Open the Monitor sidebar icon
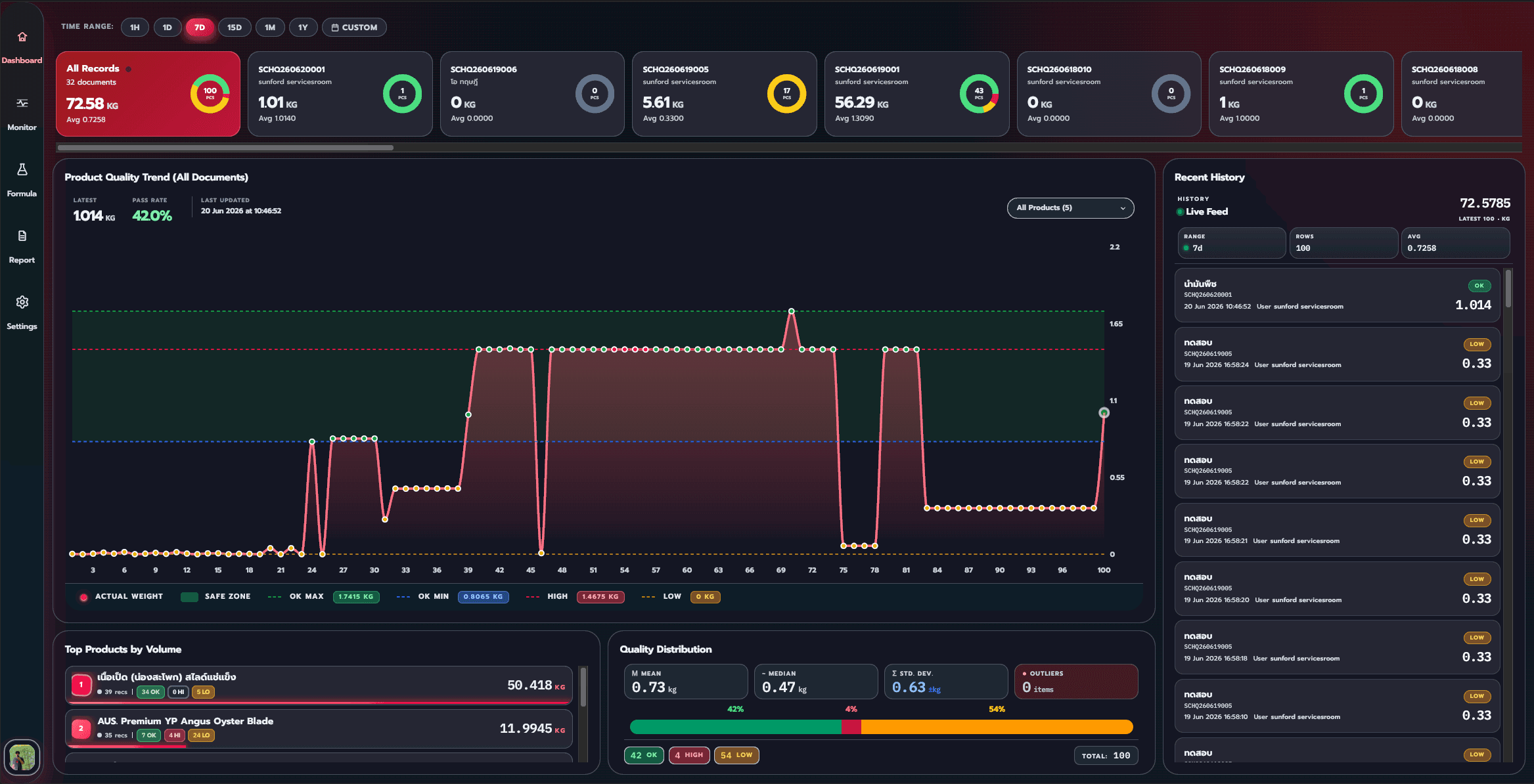The image size is (1534, 784). pyautogui.click(x=22, y=103)
